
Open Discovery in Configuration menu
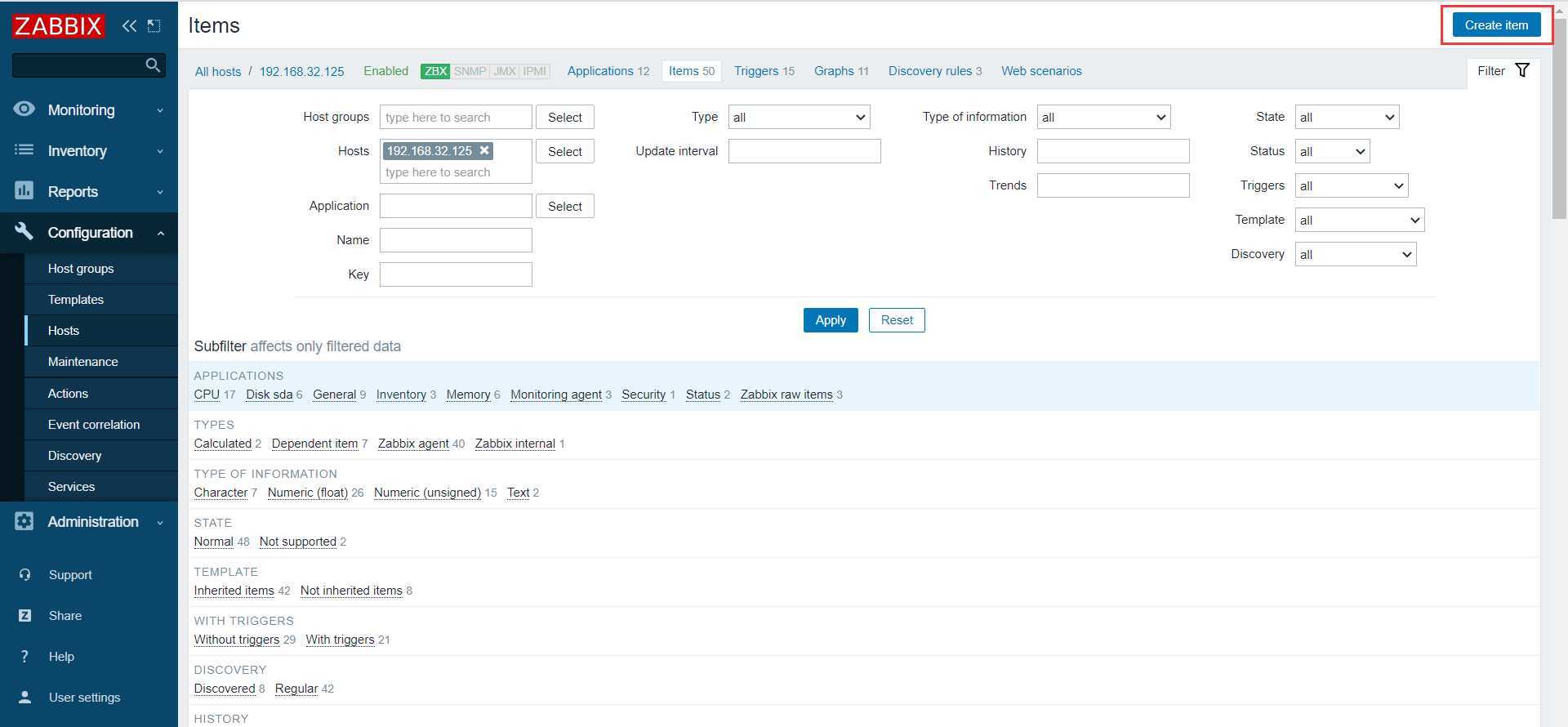tap(101, 455)
